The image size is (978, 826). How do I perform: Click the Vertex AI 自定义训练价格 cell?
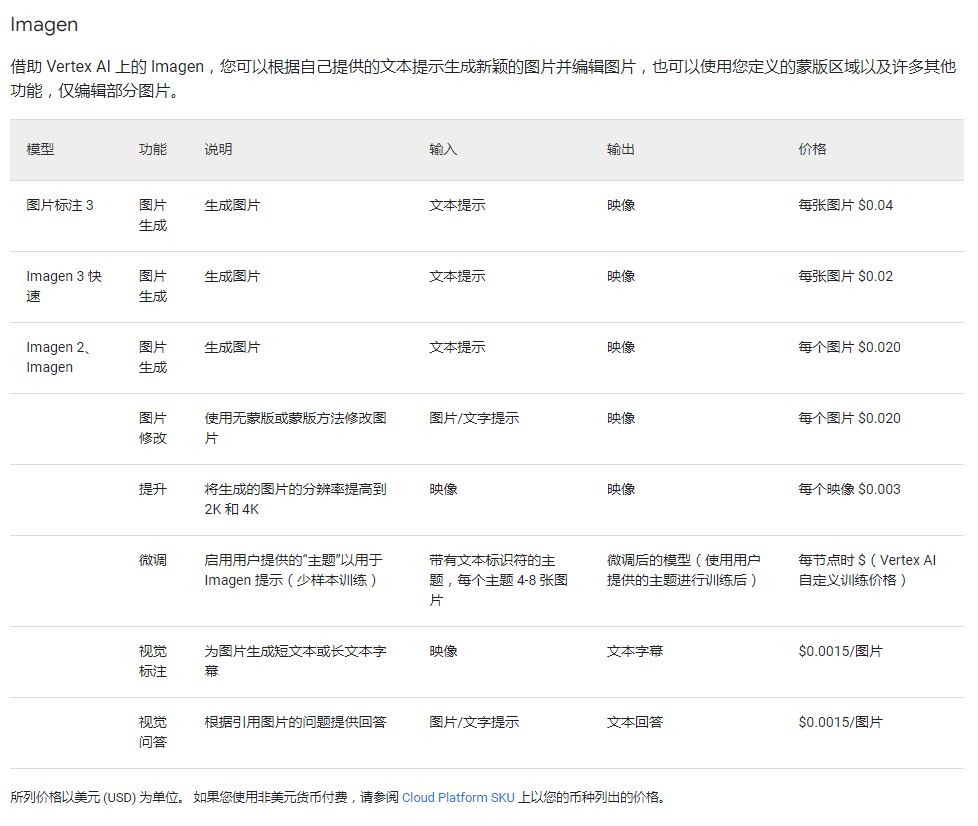(x=867, y=570)
